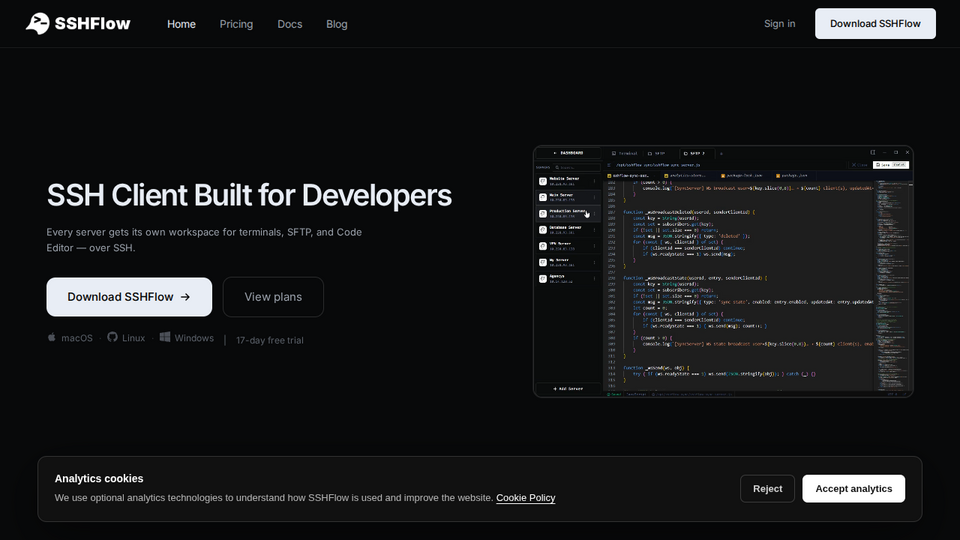Click the Linux platform icon
This screenshot has height=540, width=960.
point(112,337)
